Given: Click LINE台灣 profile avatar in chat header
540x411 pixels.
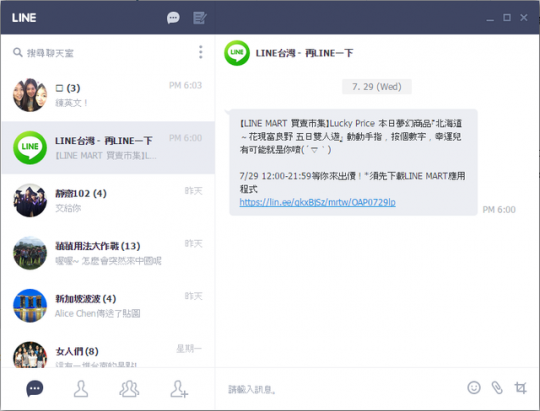Looking at the screenshot, I should point(237,53).
